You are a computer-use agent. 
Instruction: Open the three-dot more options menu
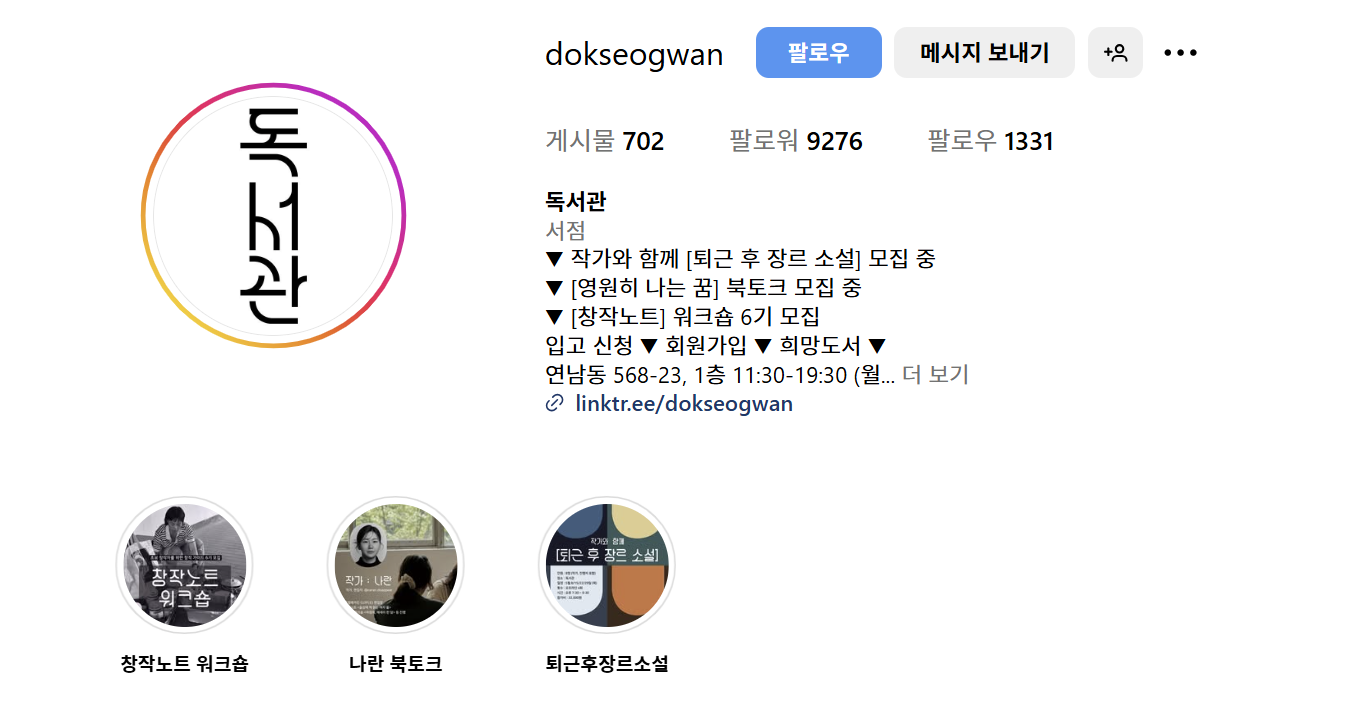pyautogui.click(x=1180, y=53)
